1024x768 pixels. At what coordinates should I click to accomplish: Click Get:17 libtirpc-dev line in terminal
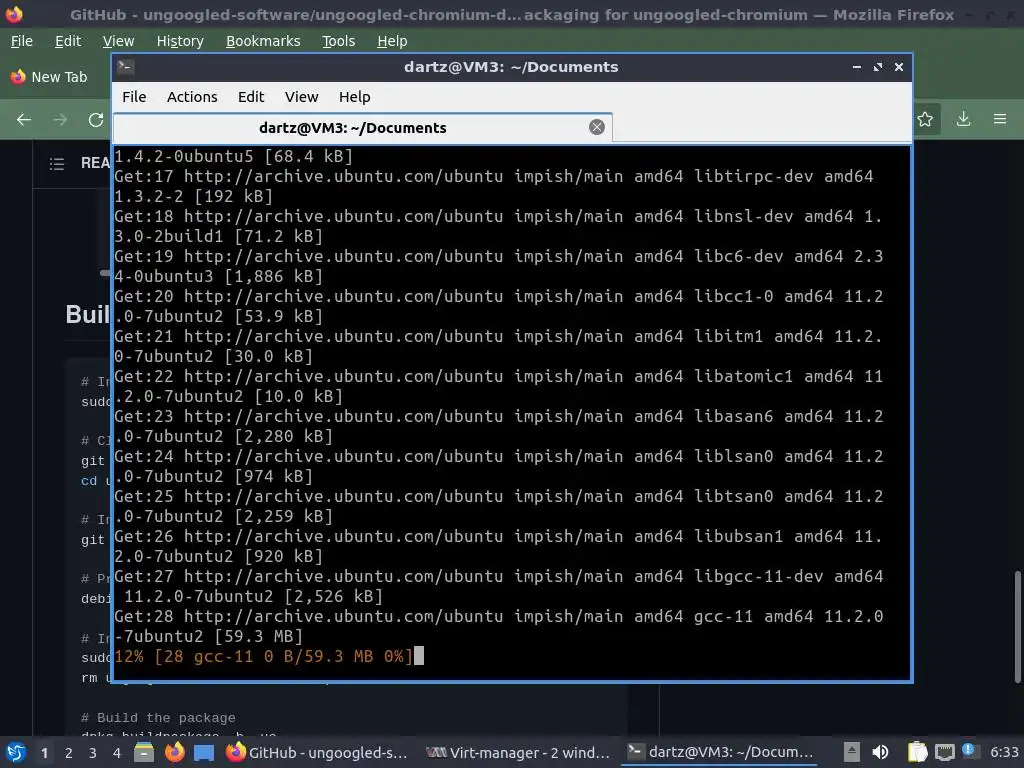coord(494,186)
